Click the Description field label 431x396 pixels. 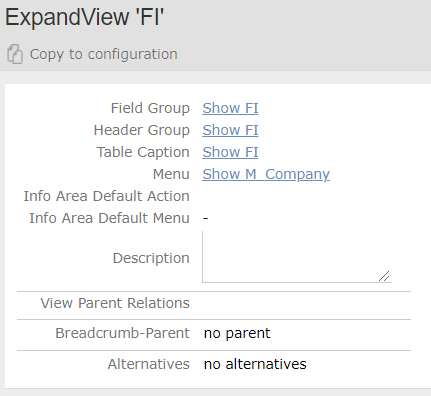[151, 258]
